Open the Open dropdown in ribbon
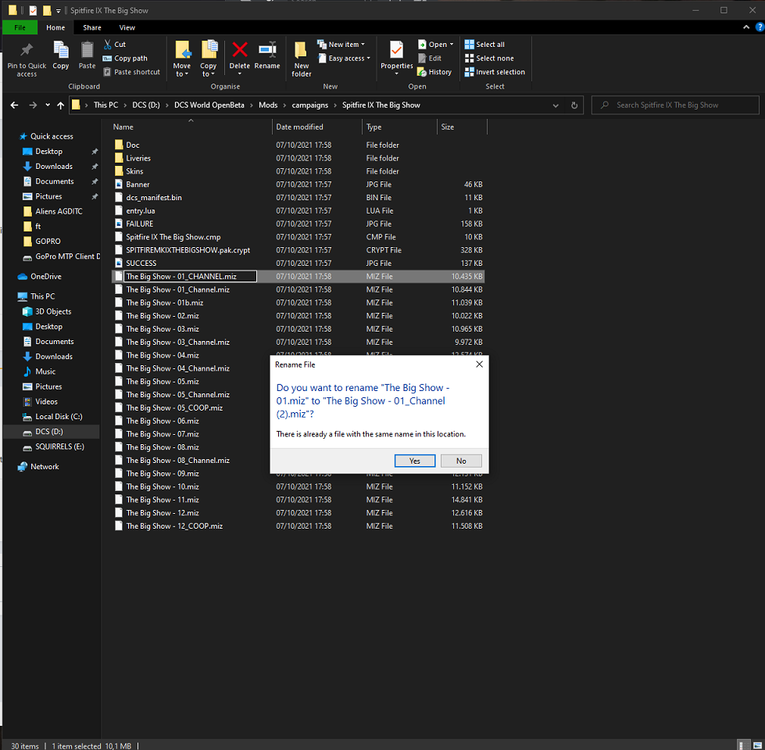Viewport: 765px width, 750px height. pyautogui.click(x=435, y=44)
